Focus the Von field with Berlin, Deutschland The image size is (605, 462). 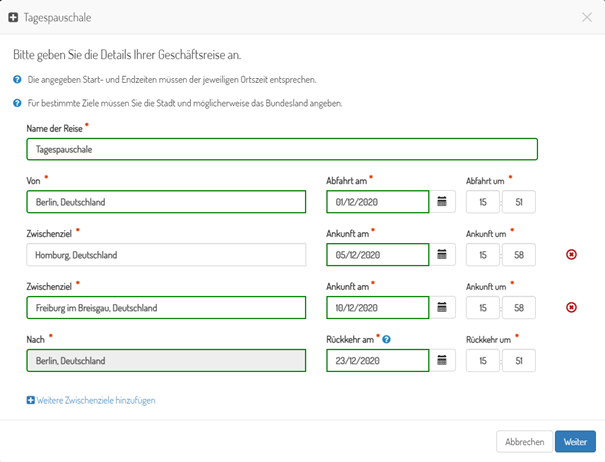coord(166,201)
